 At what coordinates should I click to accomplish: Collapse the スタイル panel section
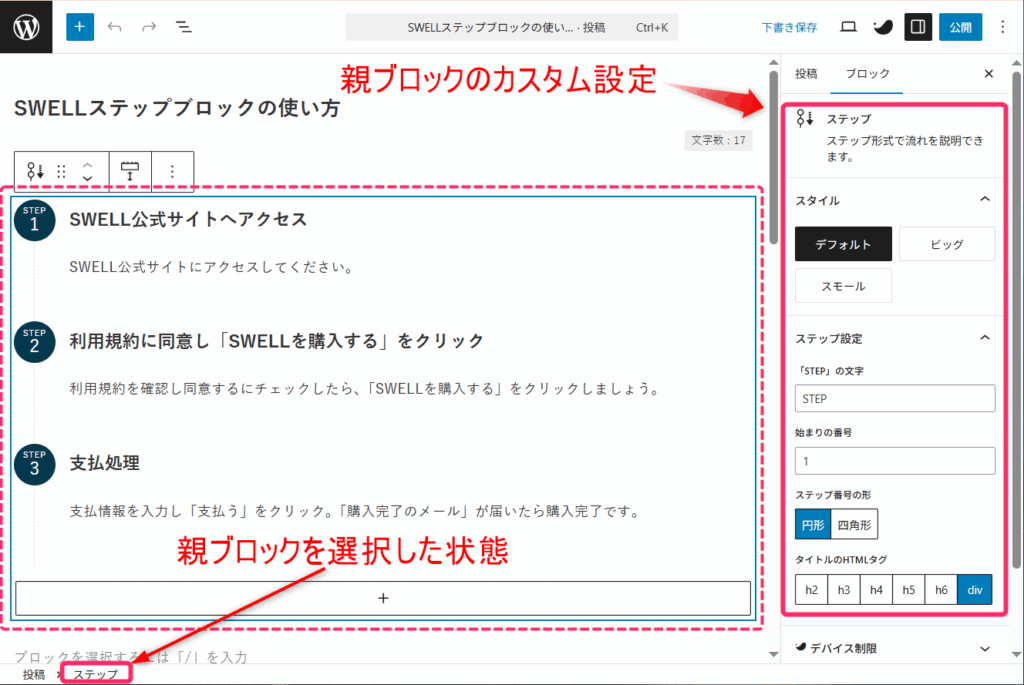click(x=985, y=200)
